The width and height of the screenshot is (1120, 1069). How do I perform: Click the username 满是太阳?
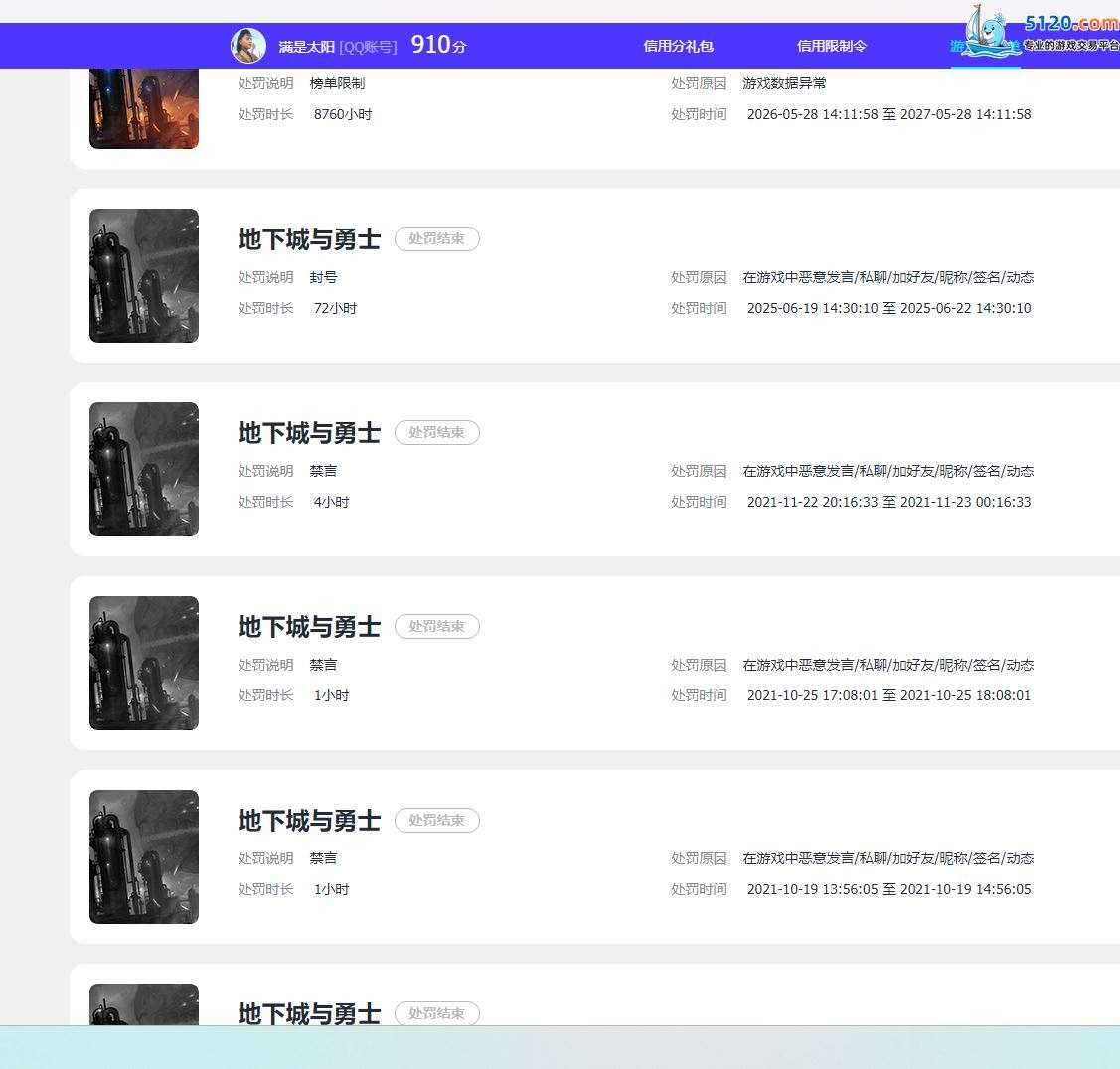306,47
